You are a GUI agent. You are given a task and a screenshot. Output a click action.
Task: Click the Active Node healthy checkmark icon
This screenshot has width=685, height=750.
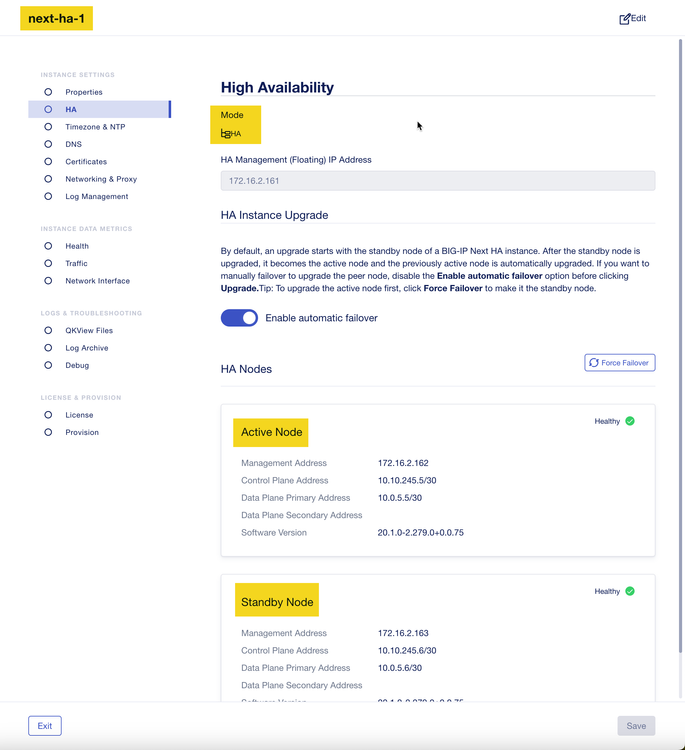630,421
